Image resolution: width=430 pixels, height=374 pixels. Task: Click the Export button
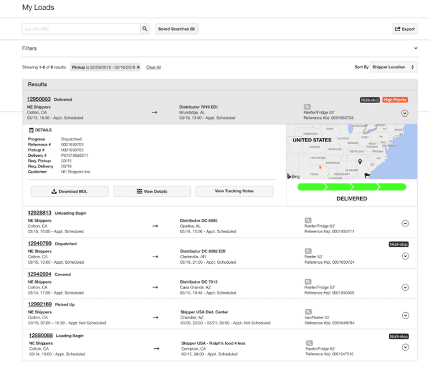pyautogui.click(x=405, y=29)
